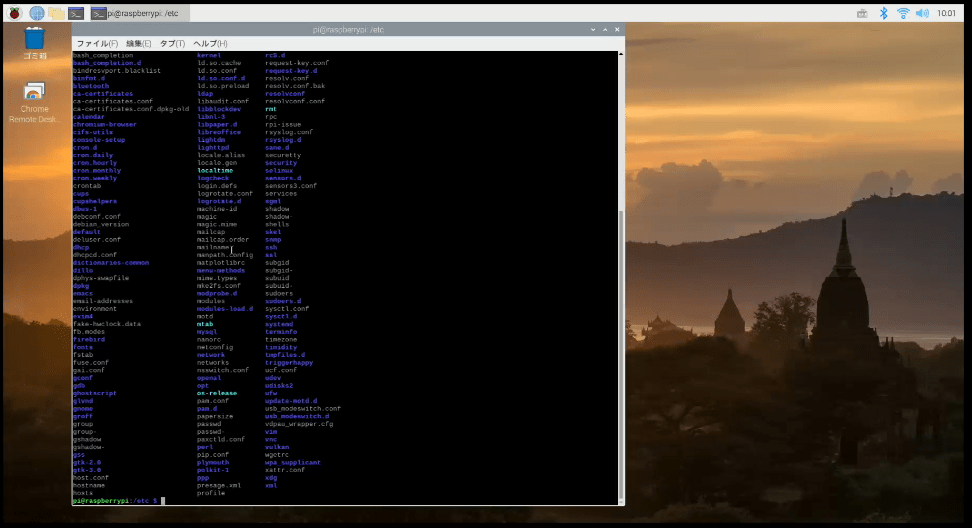972x528 pixels.
Task: Click 'dhcpcd.conf' file name
Action: pyautogui.click(x=94, y=255)
